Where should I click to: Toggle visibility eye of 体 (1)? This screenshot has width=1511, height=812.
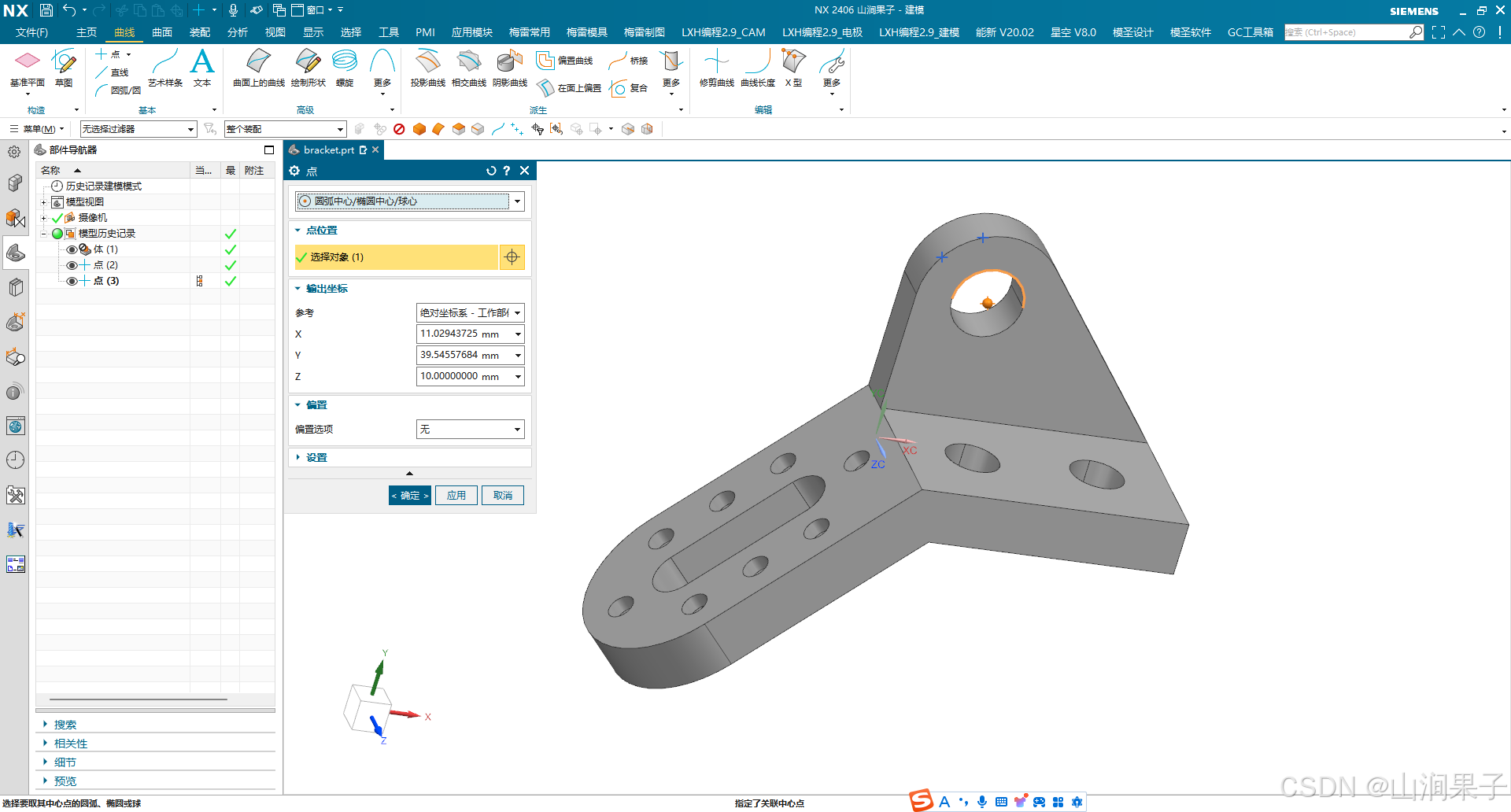point(72,249)
